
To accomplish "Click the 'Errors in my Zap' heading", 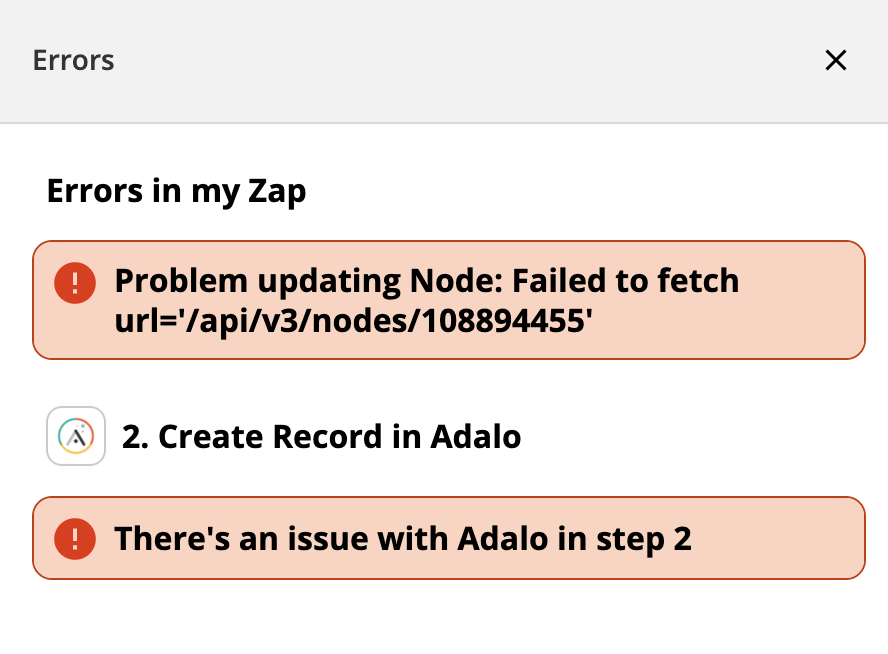I will tap(176, 191).
